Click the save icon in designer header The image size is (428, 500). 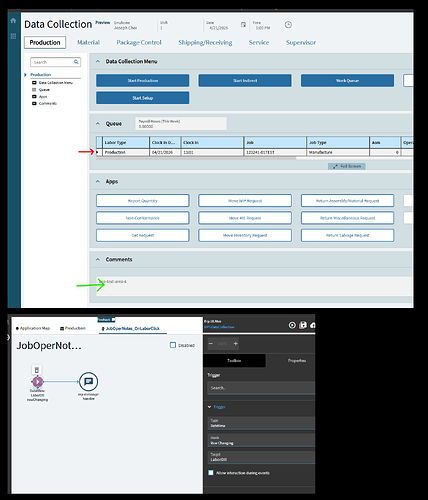(303, 325)
